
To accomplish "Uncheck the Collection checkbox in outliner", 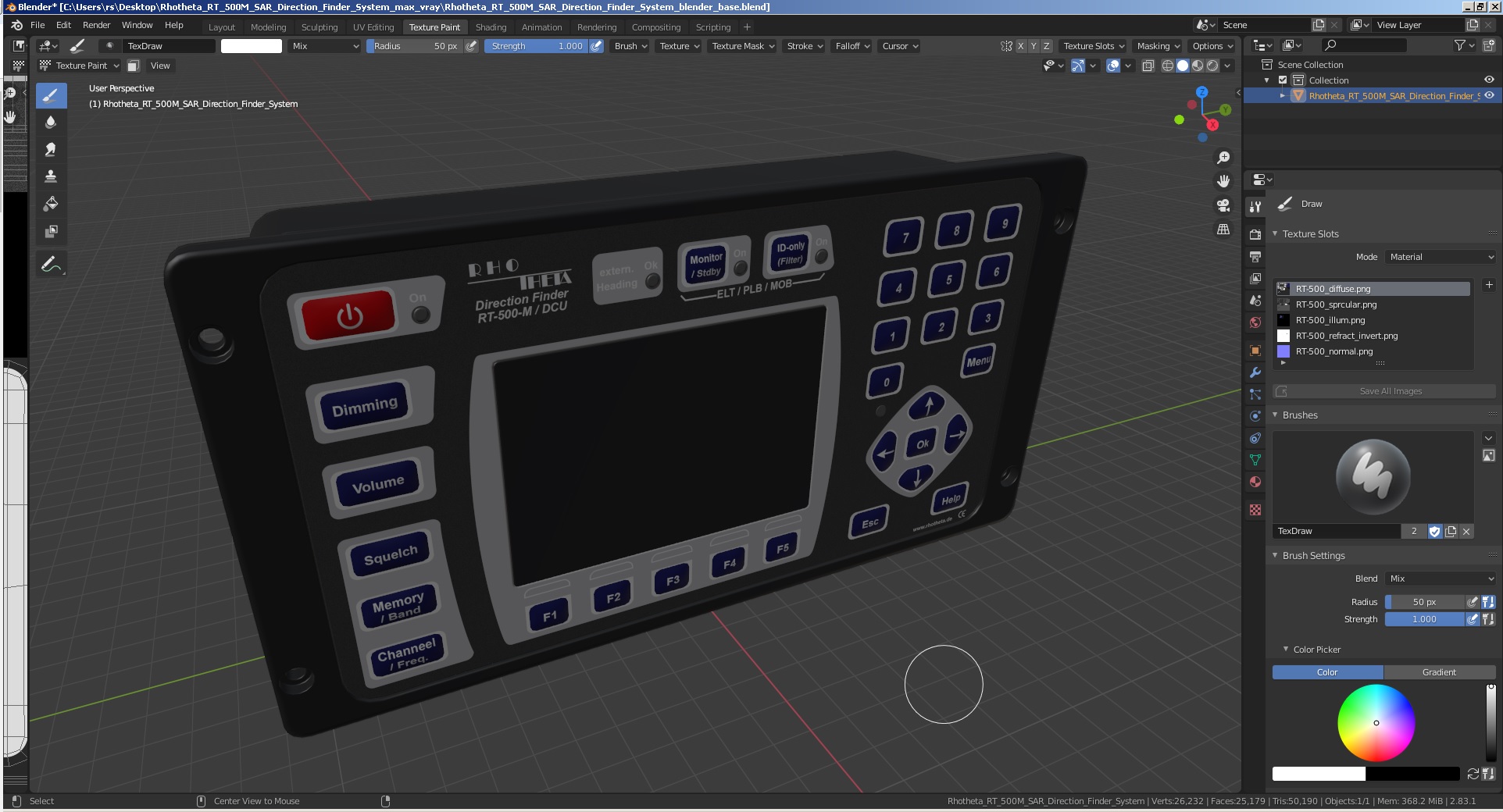I will [x=1283, y=80].
